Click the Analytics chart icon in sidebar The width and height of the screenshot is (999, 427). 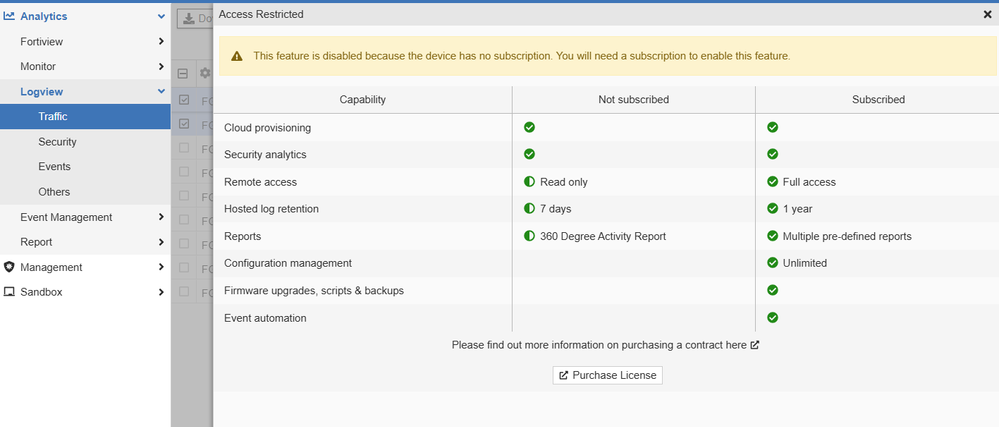coord(9,16)
